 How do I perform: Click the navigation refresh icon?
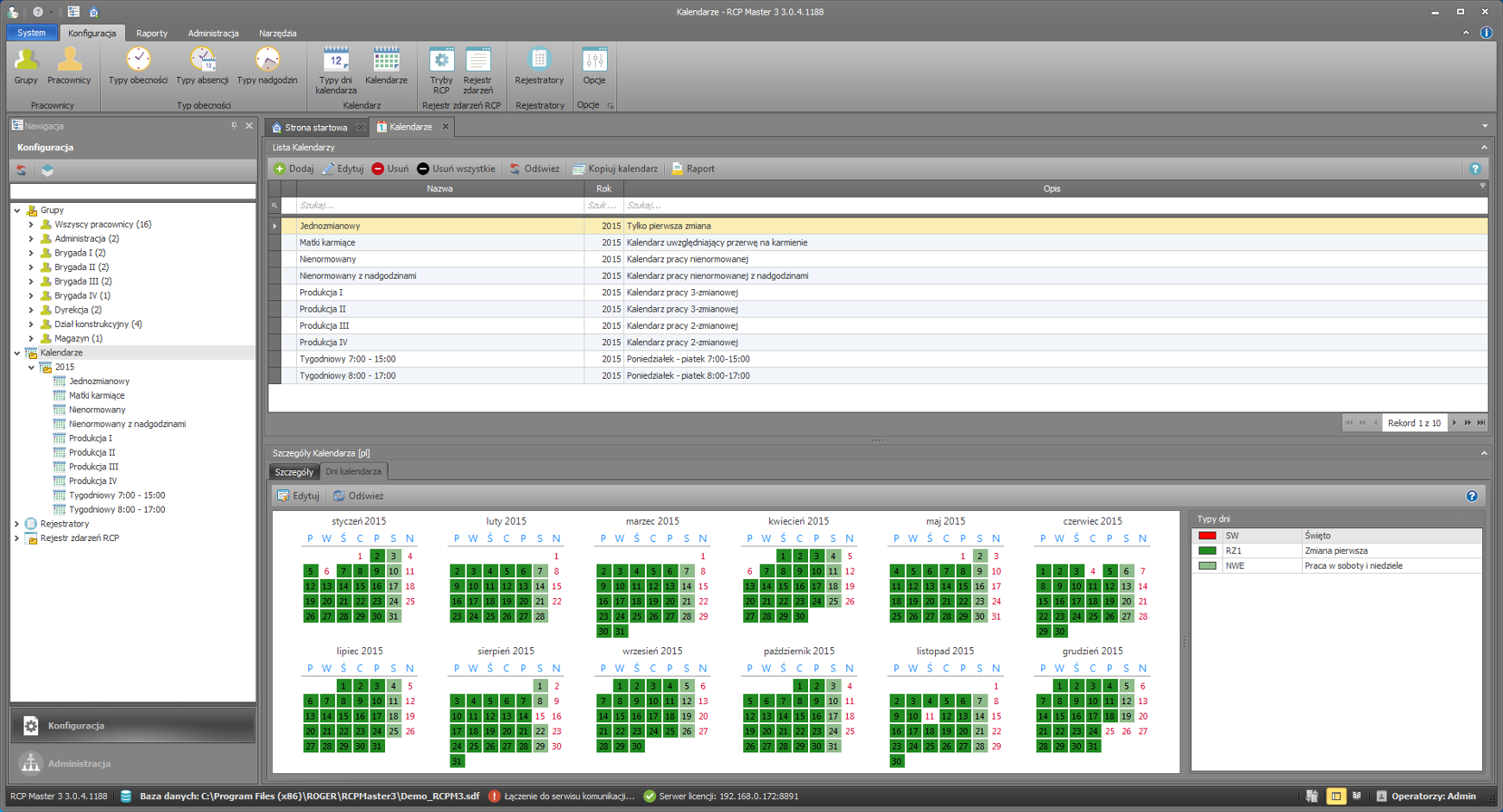click(x=22, y=170)
